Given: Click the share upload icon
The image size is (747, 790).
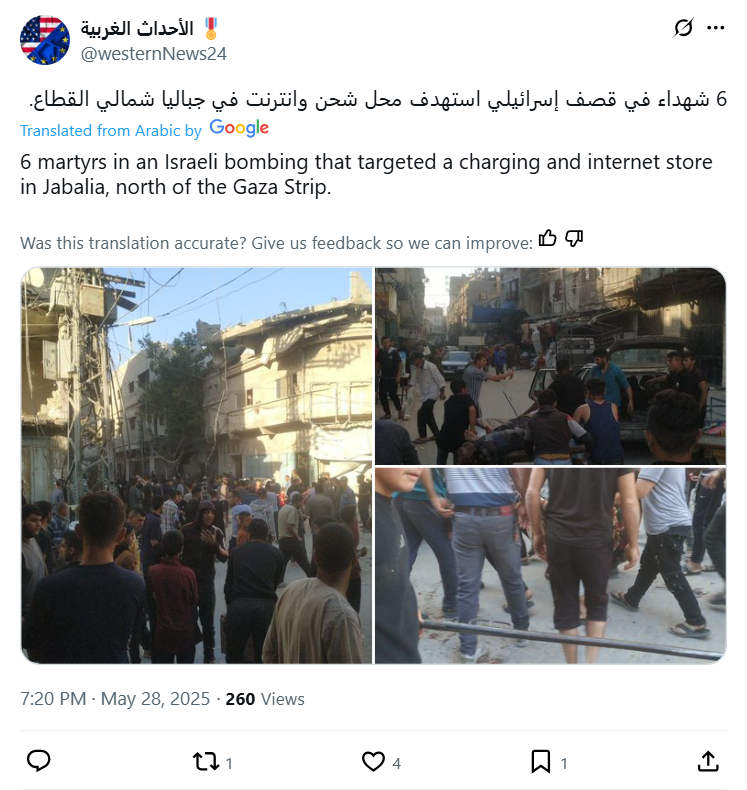Looking at the screenshot, I should pos(708,761).
